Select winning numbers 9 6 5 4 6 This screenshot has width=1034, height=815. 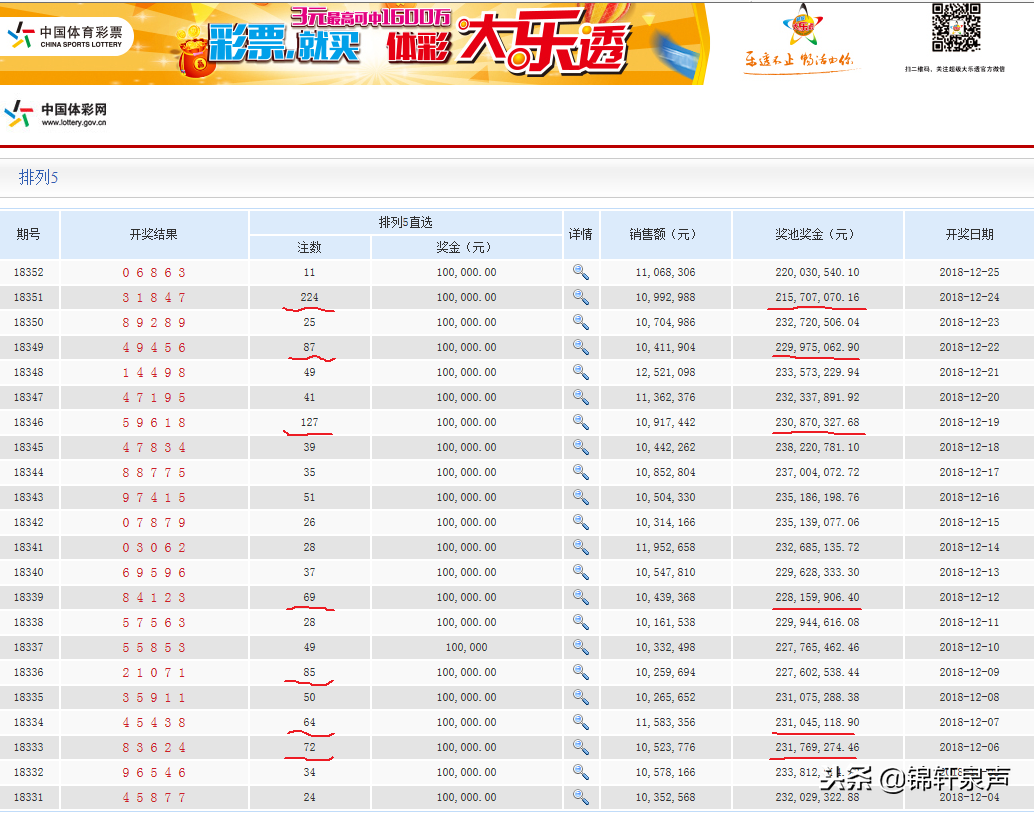tap(154, 772)
